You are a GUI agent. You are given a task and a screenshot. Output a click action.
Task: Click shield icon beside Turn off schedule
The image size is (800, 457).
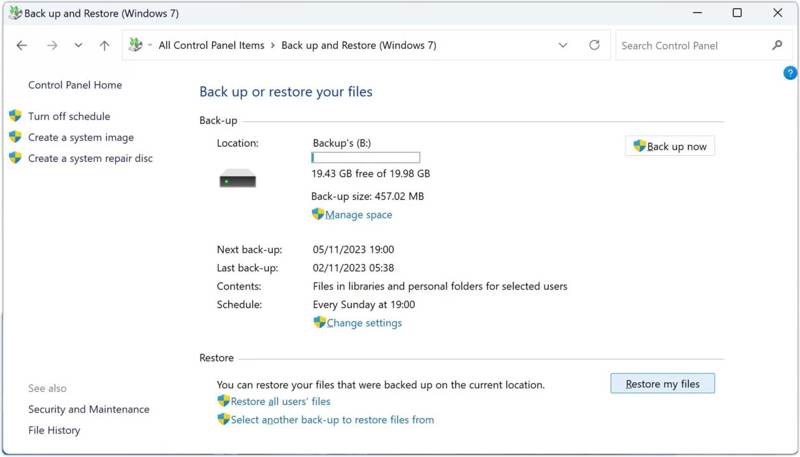coord(15,116)
